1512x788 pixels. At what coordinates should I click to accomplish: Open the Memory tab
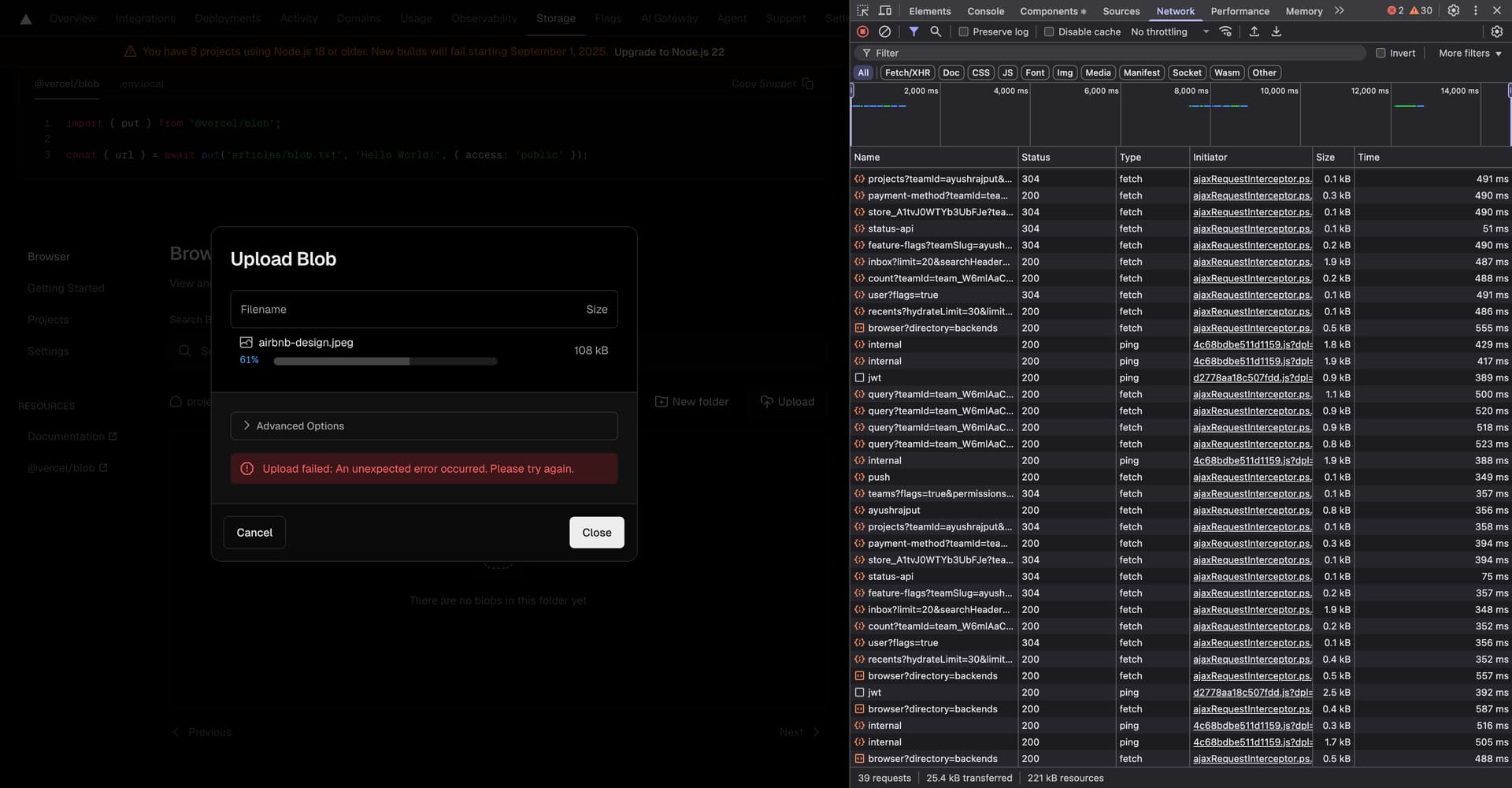[1304, 11]
